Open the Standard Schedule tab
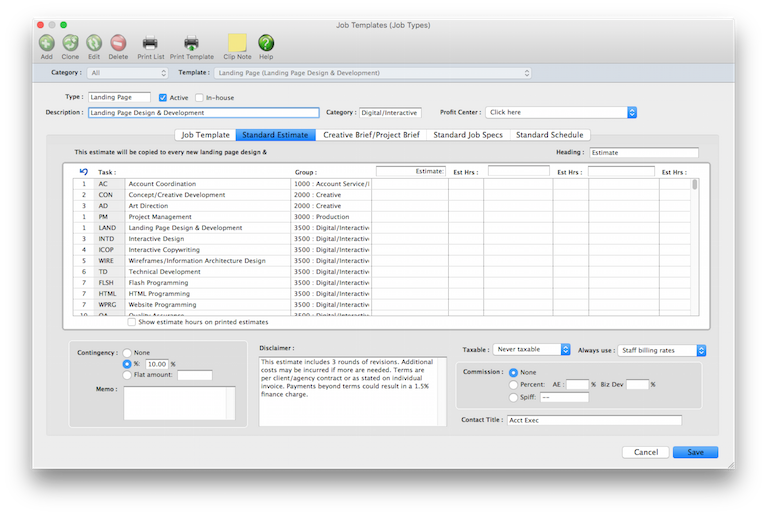The width and height of the screenshot is (767, 515). point(549,135)
